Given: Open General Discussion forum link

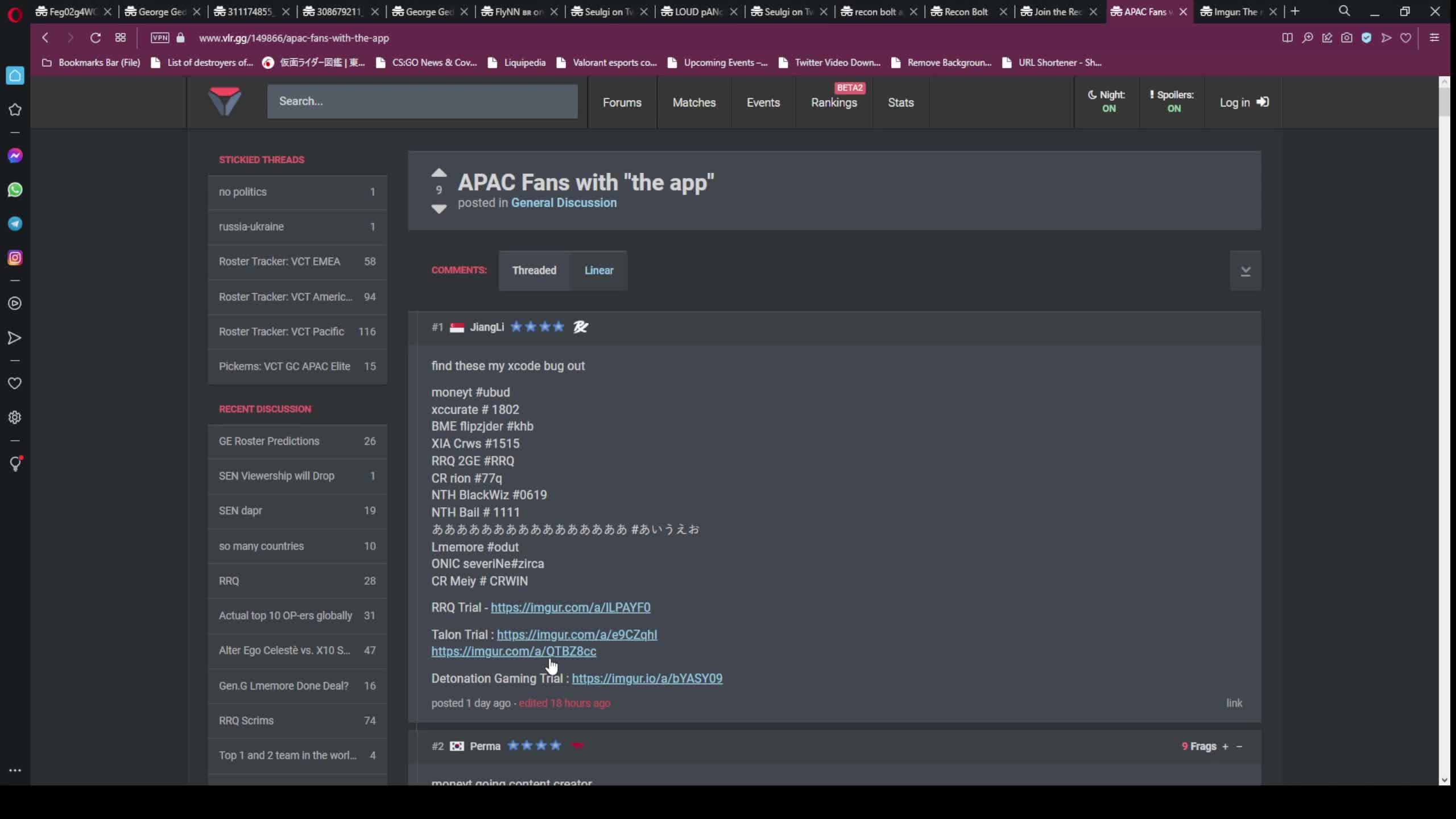Looking at the screenshot, I should (x=564, y=203).
